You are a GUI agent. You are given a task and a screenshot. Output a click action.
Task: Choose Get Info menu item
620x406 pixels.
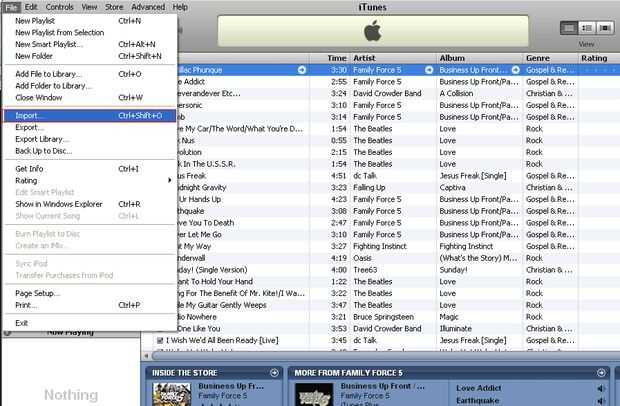point(89,169)
